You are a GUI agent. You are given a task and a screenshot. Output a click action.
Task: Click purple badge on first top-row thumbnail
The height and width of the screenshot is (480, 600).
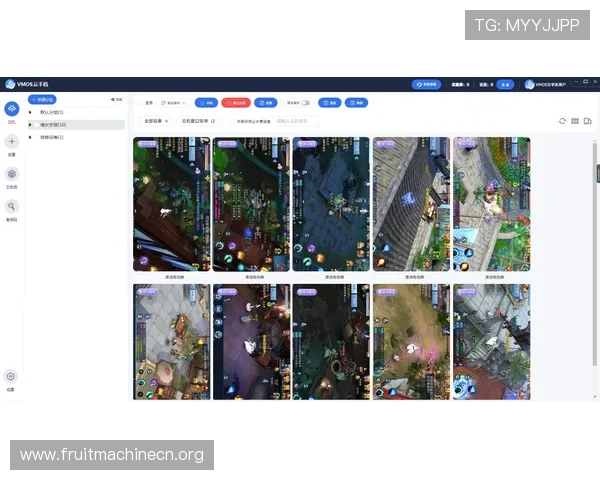(x=147, y=144)
